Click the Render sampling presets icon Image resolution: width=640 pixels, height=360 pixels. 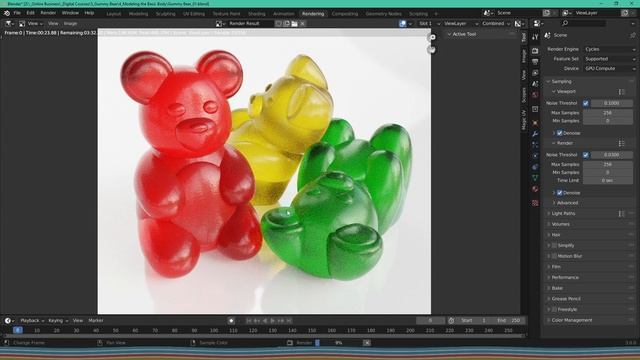pyautogui.click(x=621, y=143)
